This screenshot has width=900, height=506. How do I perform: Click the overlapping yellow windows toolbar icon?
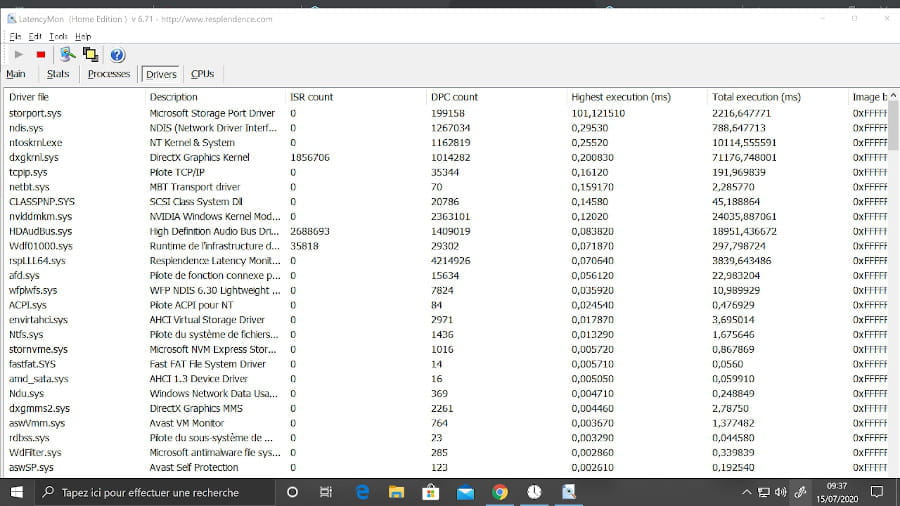click(x=91, y=54)
